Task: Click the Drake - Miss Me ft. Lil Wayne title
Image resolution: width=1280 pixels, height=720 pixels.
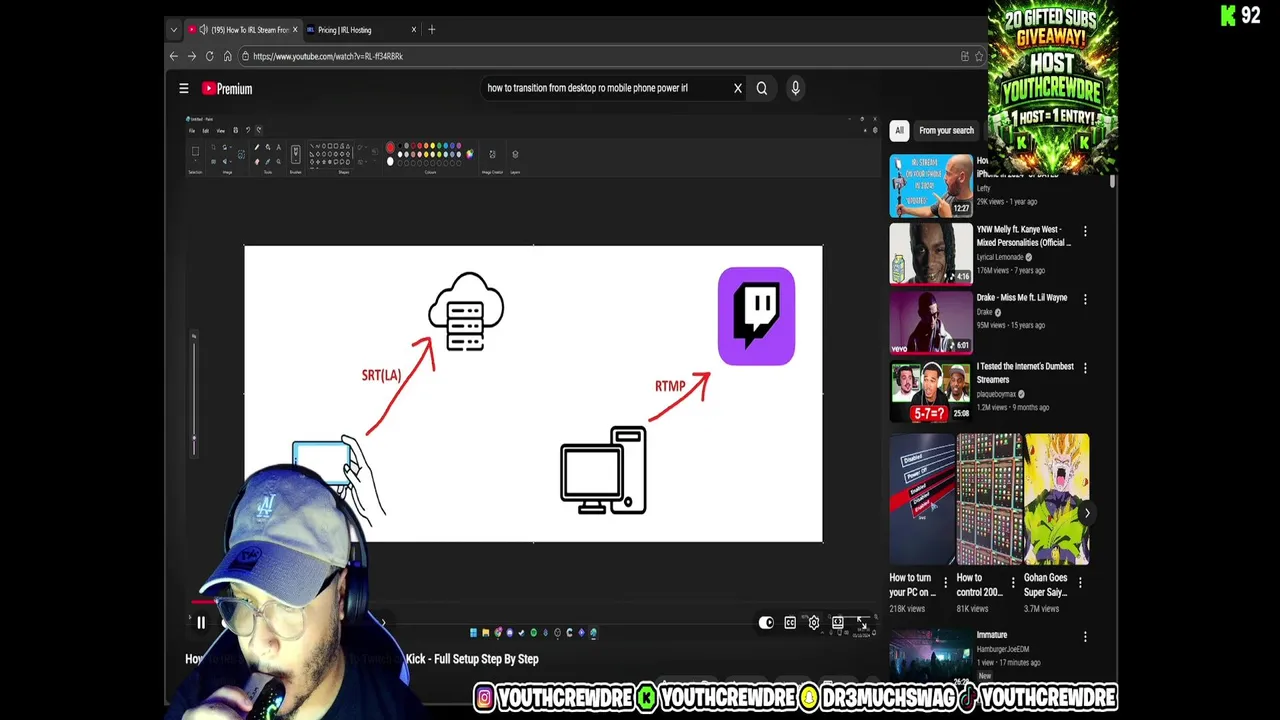Action: click(x=1022, y=298)
